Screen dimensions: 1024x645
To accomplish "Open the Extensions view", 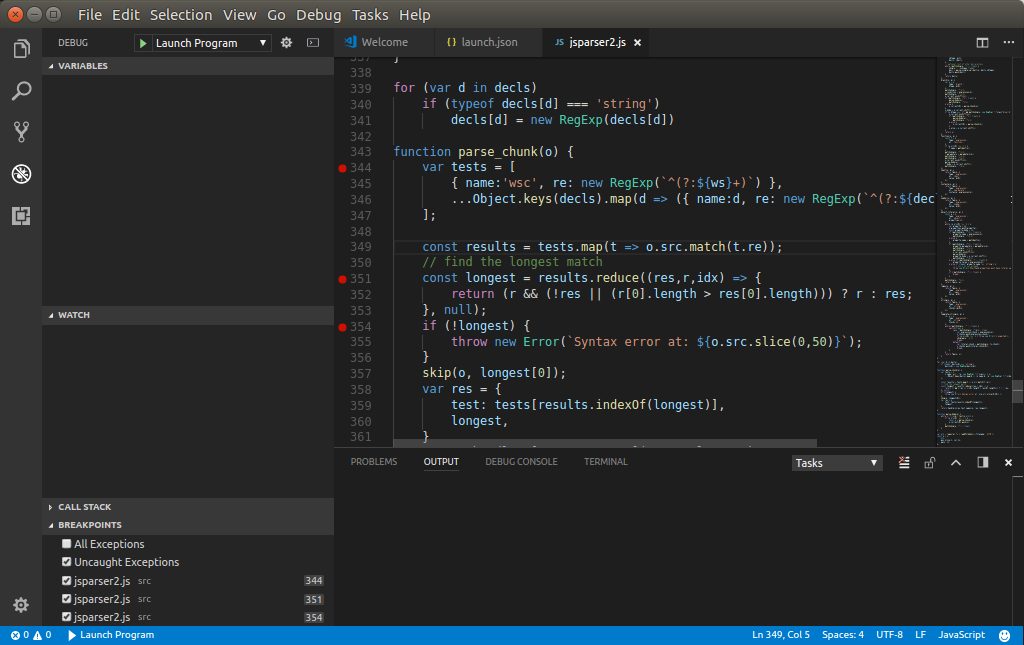I will [21, 216].
